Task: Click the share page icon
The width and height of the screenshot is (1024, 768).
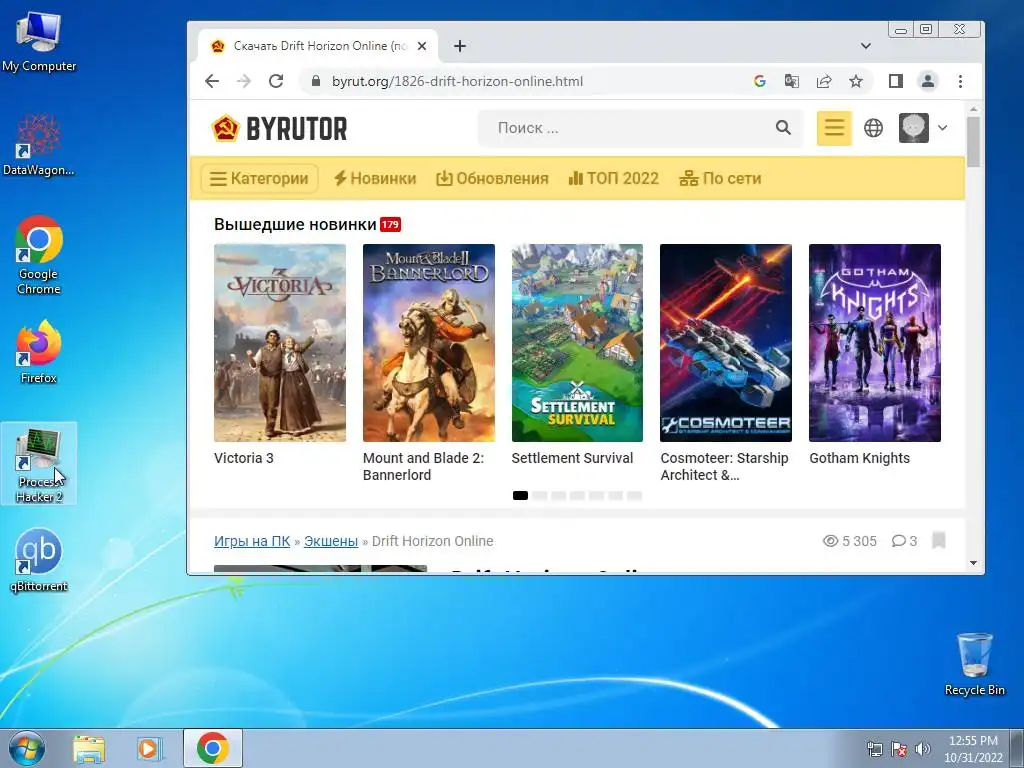Action: [824, 81]
